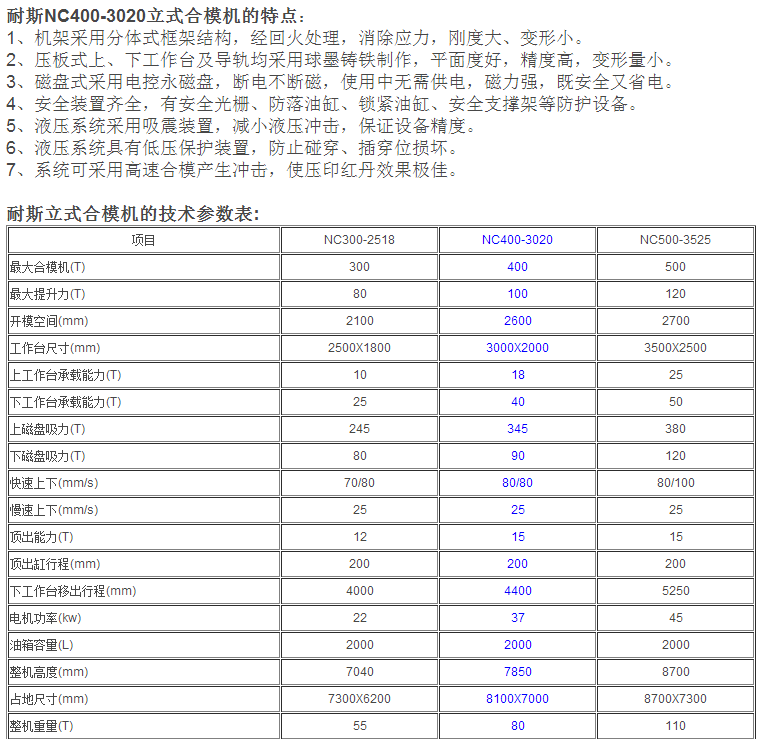This screenshot has height=739, width=763.
Task: Click the blue value 7850 in 整机高度 row
Action: tap(518, 672)
